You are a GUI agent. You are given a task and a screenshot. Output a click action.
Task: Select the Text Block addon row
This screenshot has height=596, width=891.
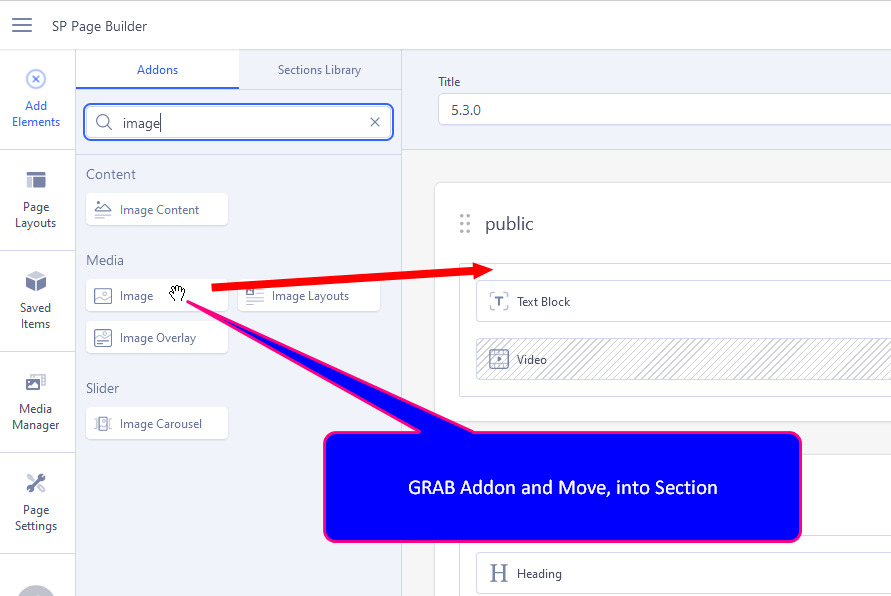[x=684, y=302]
